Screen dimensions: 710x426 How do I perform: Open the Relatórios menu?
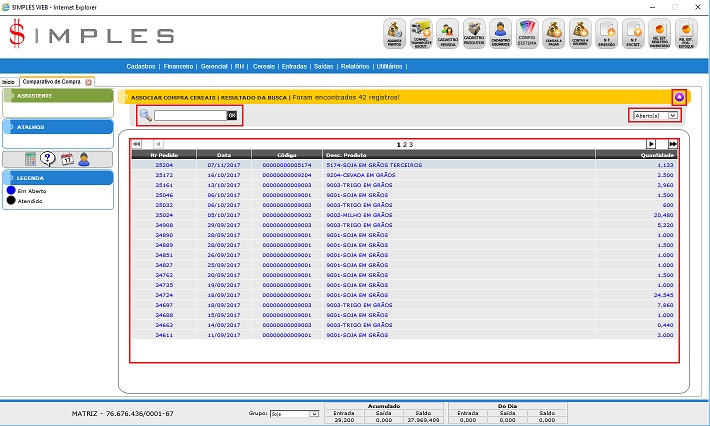356,65
